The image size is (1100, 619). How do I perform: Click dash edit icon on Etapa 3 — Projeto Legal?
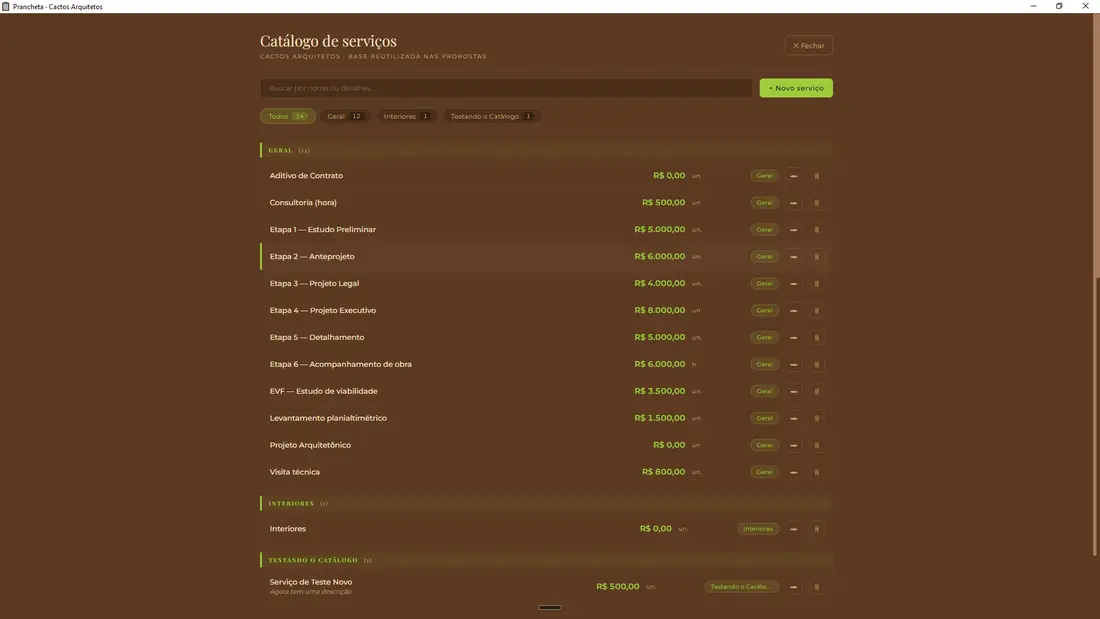(x=793, y=284)
